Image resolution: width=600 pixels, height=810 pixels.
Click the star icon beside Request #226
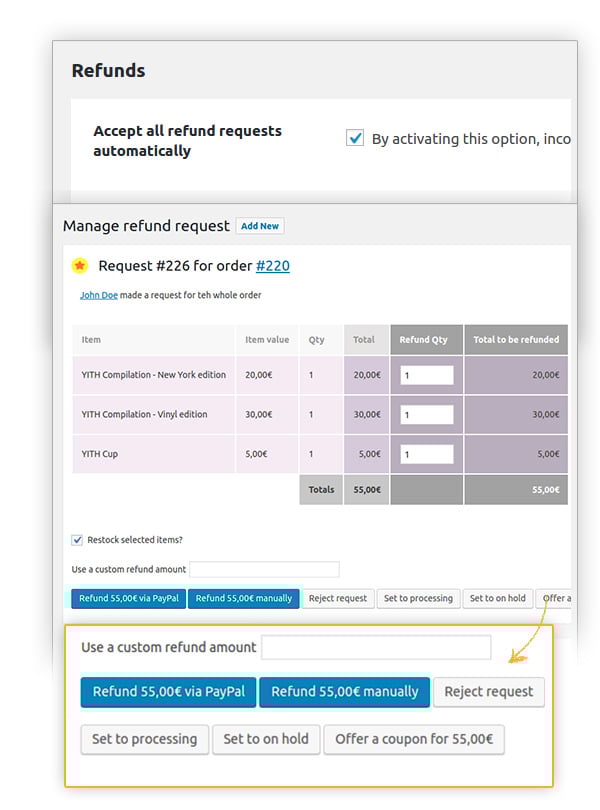point(81,265)
